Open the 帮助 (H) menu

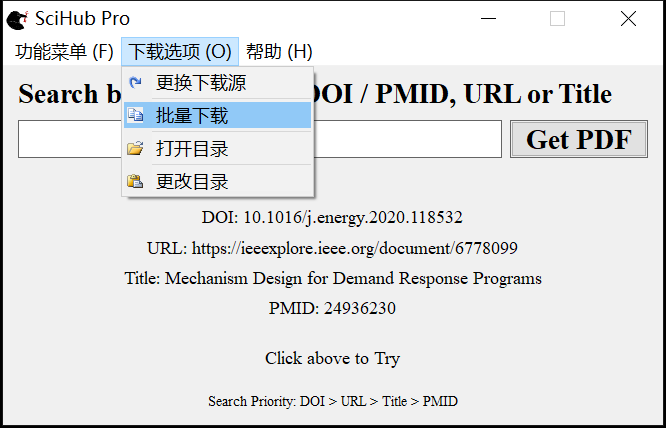(x=279, y=52)
